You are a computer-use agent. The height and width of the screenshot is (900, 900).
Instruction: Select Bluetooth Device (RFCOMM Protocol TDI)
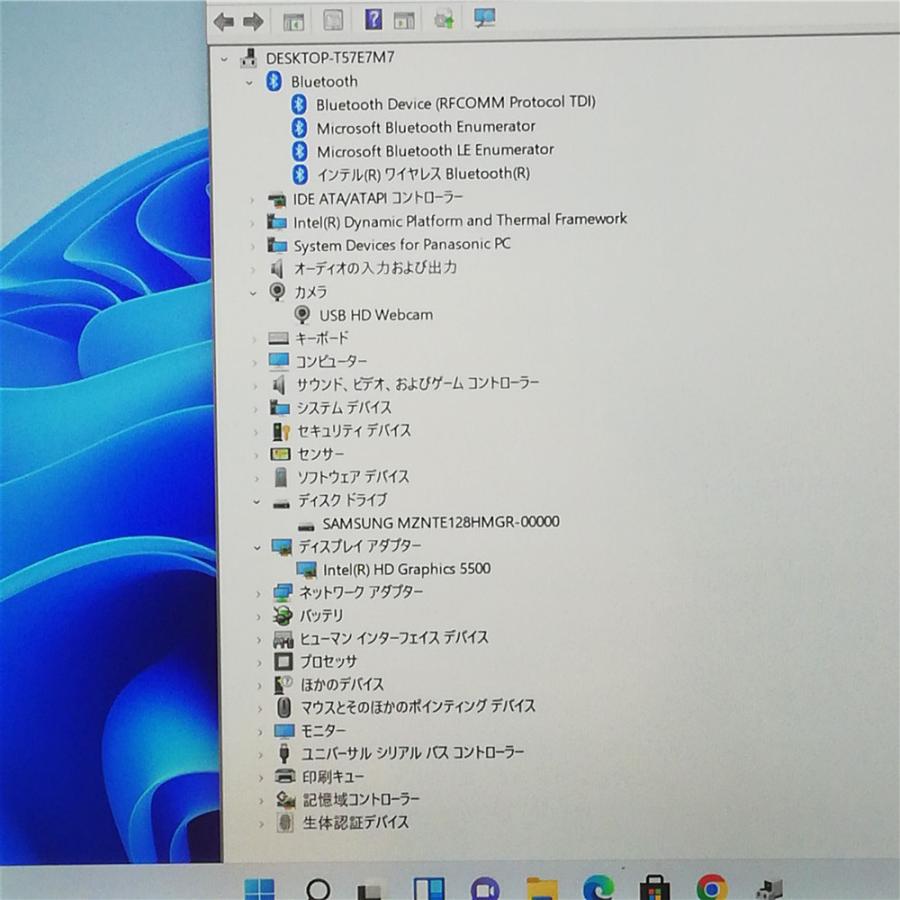456,103
